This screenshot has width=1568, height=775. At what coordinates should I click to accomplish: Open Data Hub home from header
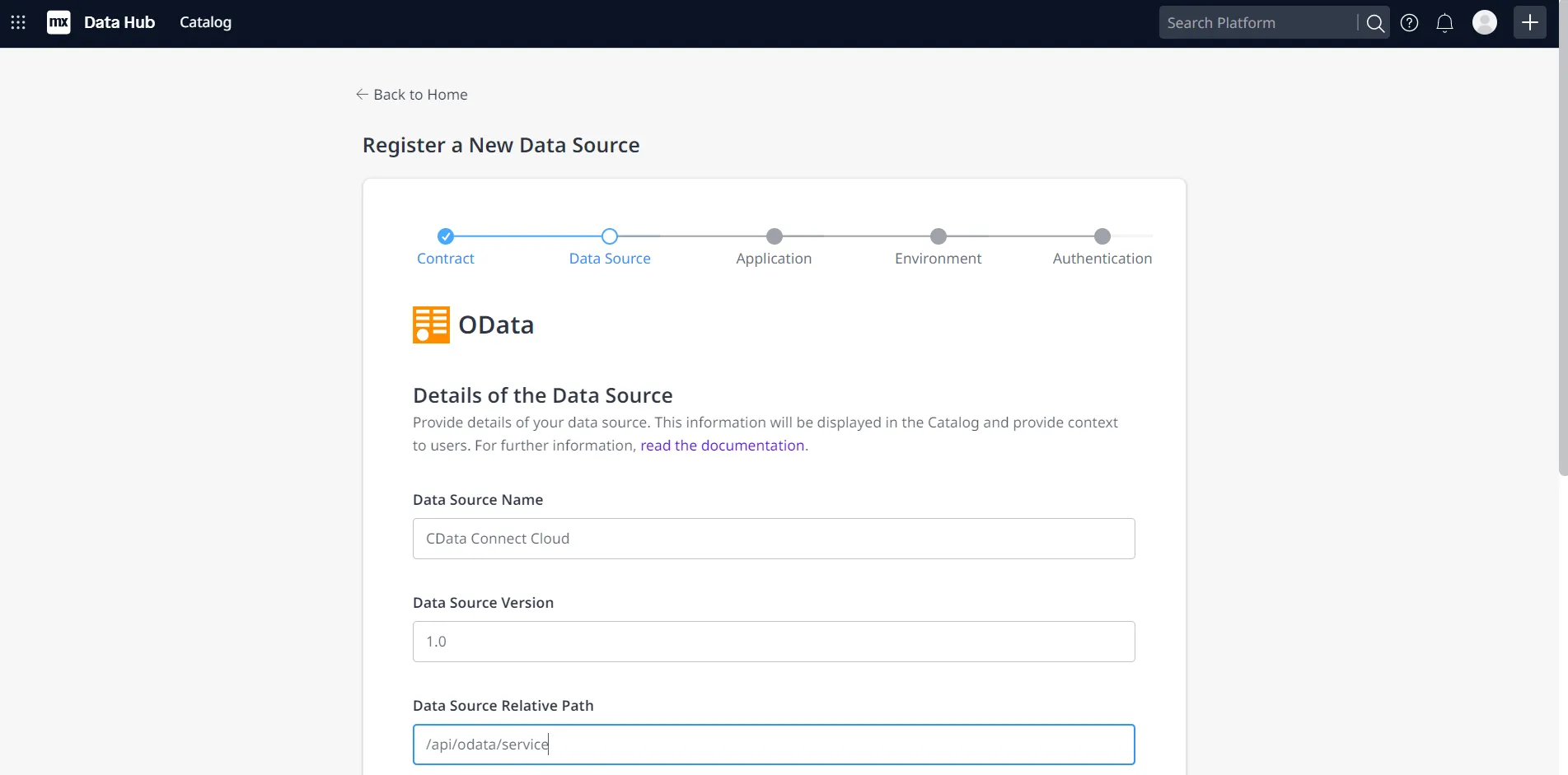click(119, 22)
